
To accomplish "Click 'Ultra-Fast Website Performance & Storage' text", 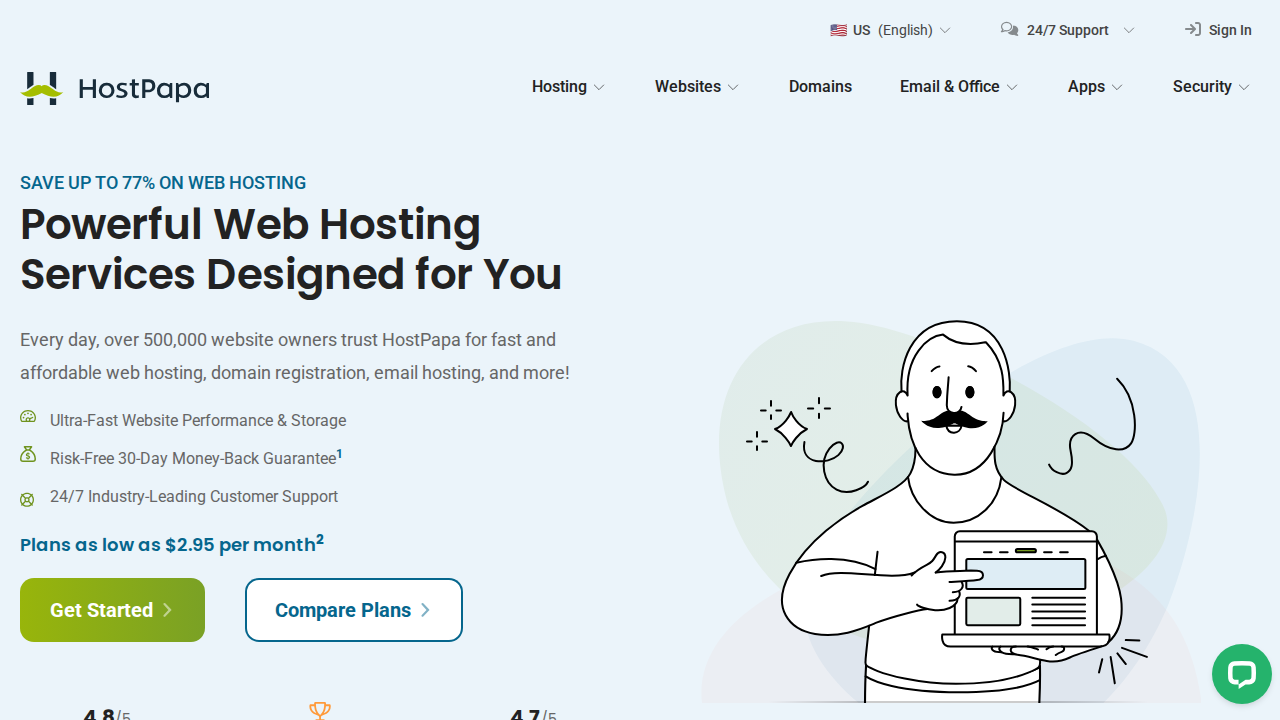I will 198,421.
